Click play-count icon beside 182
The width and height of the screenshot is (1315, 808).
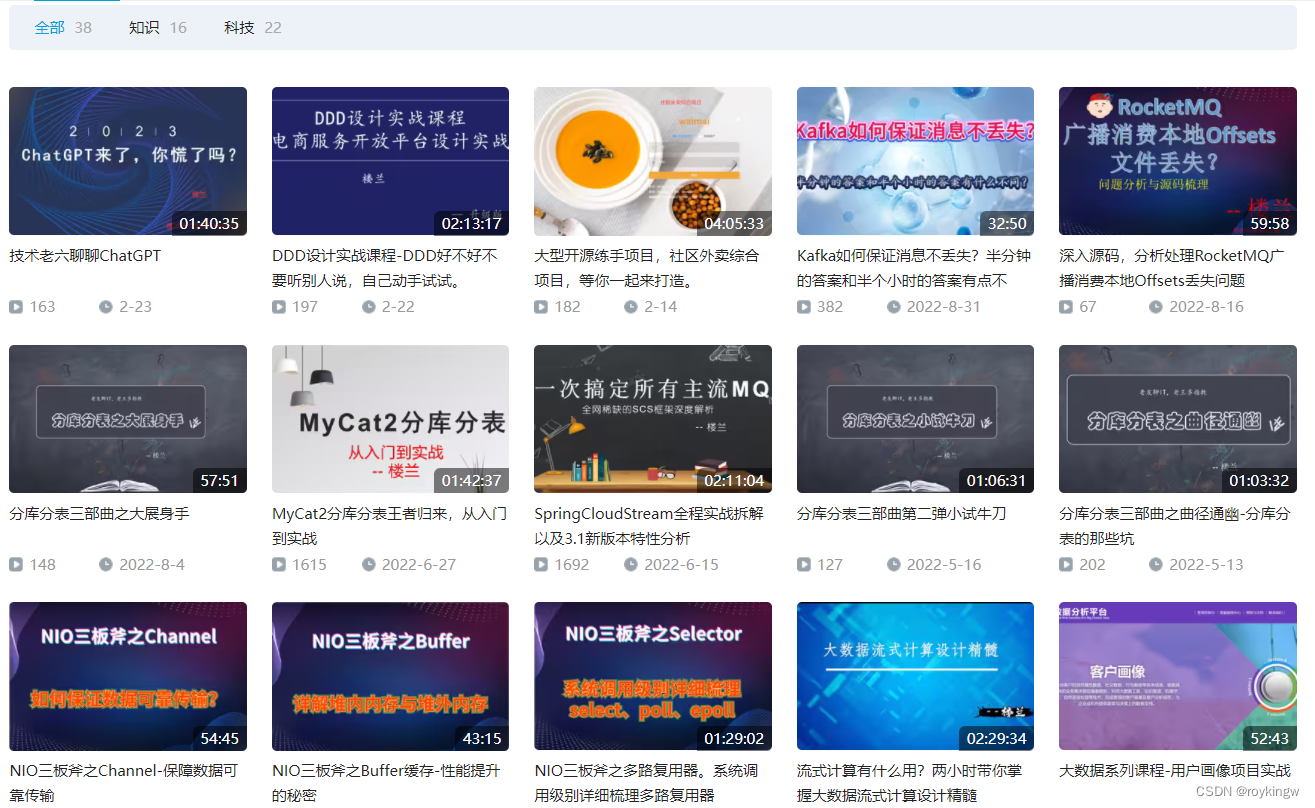(541, 307)
